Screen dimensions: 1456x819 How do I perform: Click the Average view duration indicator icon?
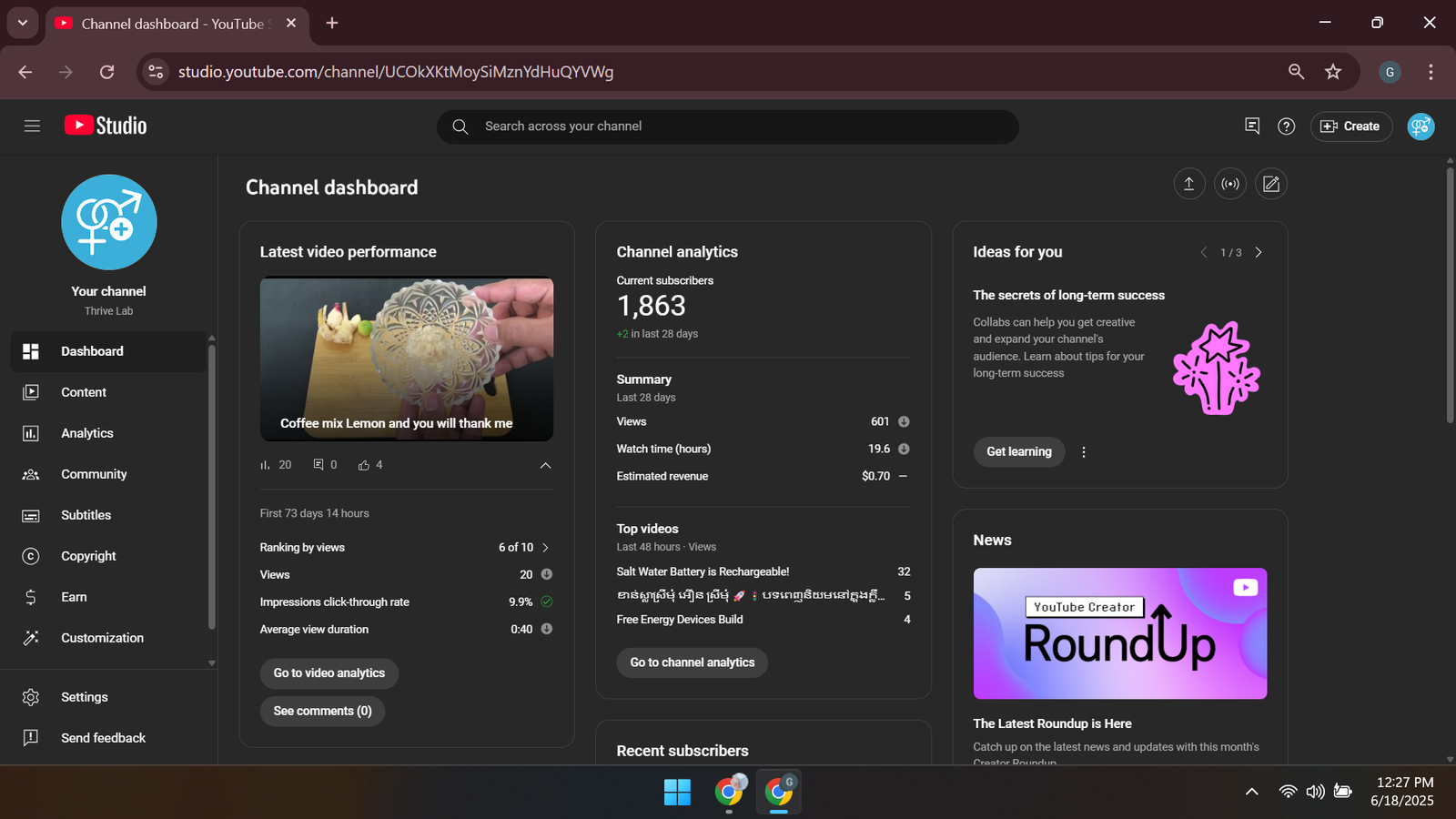click(547, 629)
